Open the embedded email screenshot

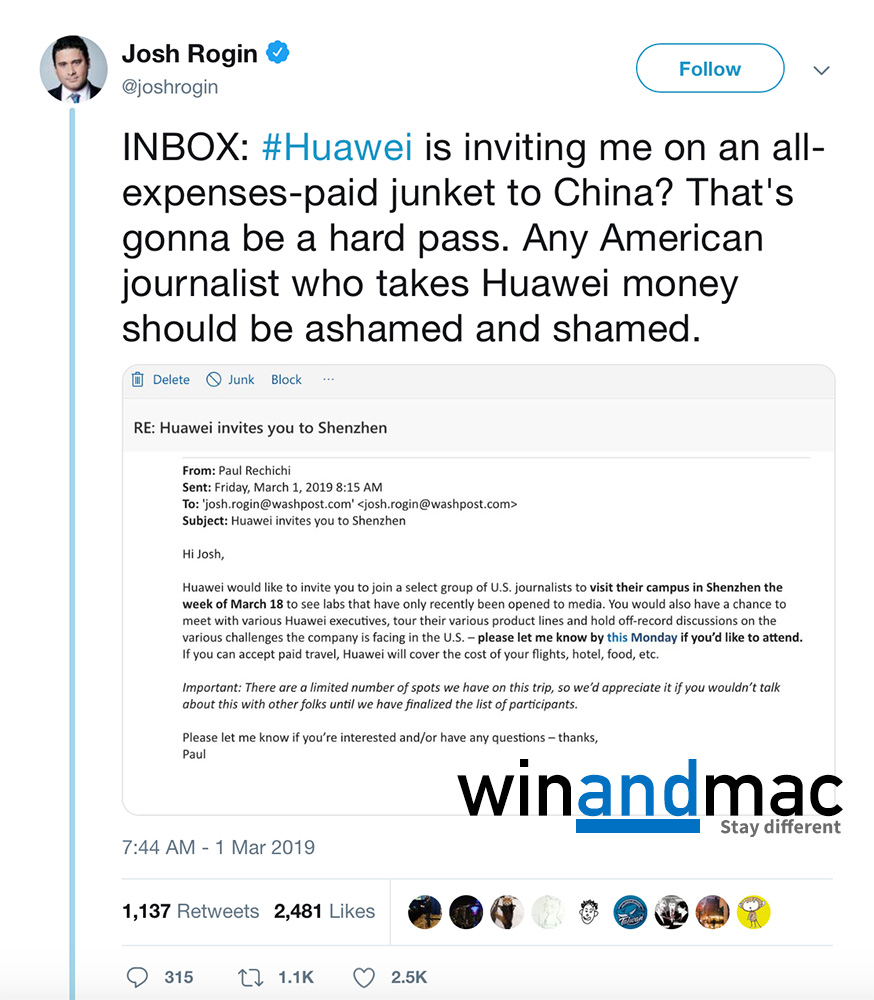click(x=478, y=590)
